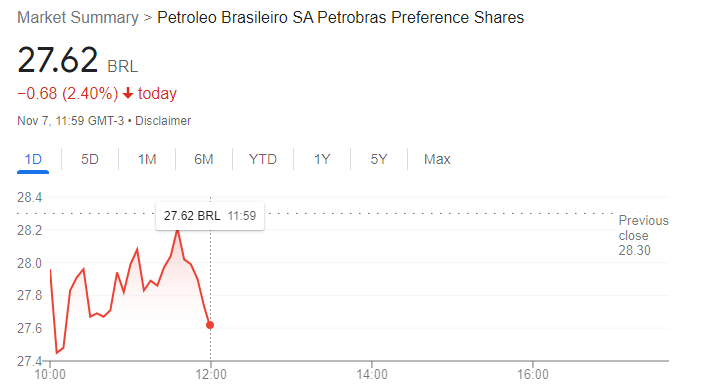Click the Previous close 28.30 label

coord(643,236)
